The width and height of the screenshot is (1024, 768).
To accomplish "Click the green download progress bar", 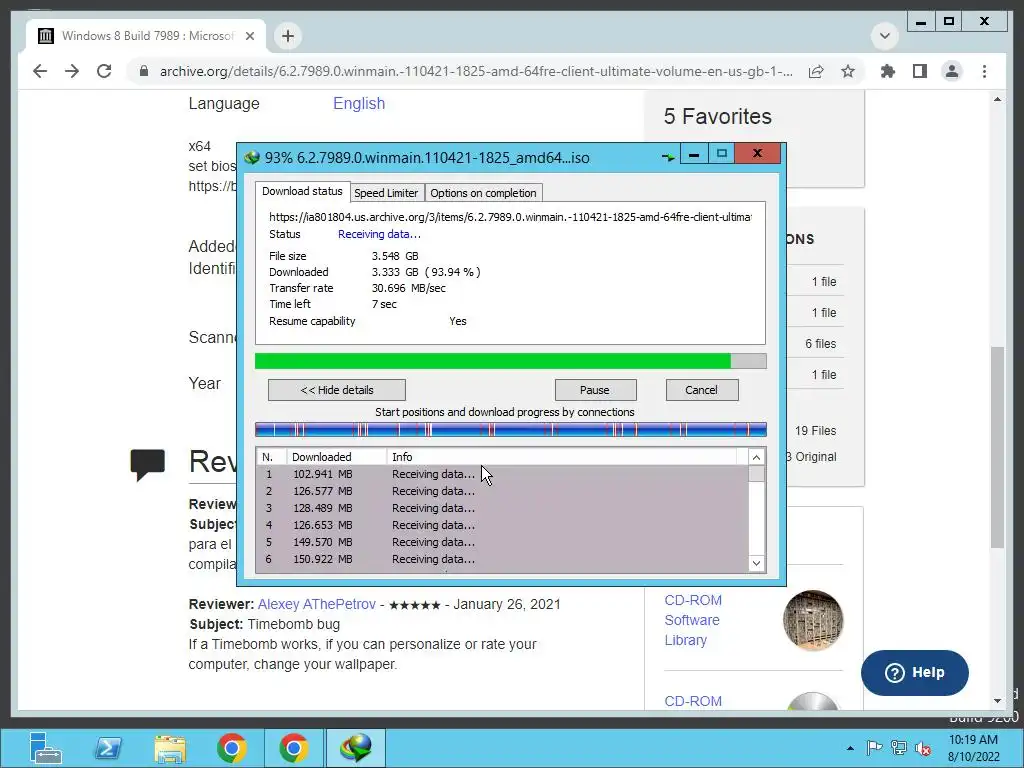I will tap(511, 361).
